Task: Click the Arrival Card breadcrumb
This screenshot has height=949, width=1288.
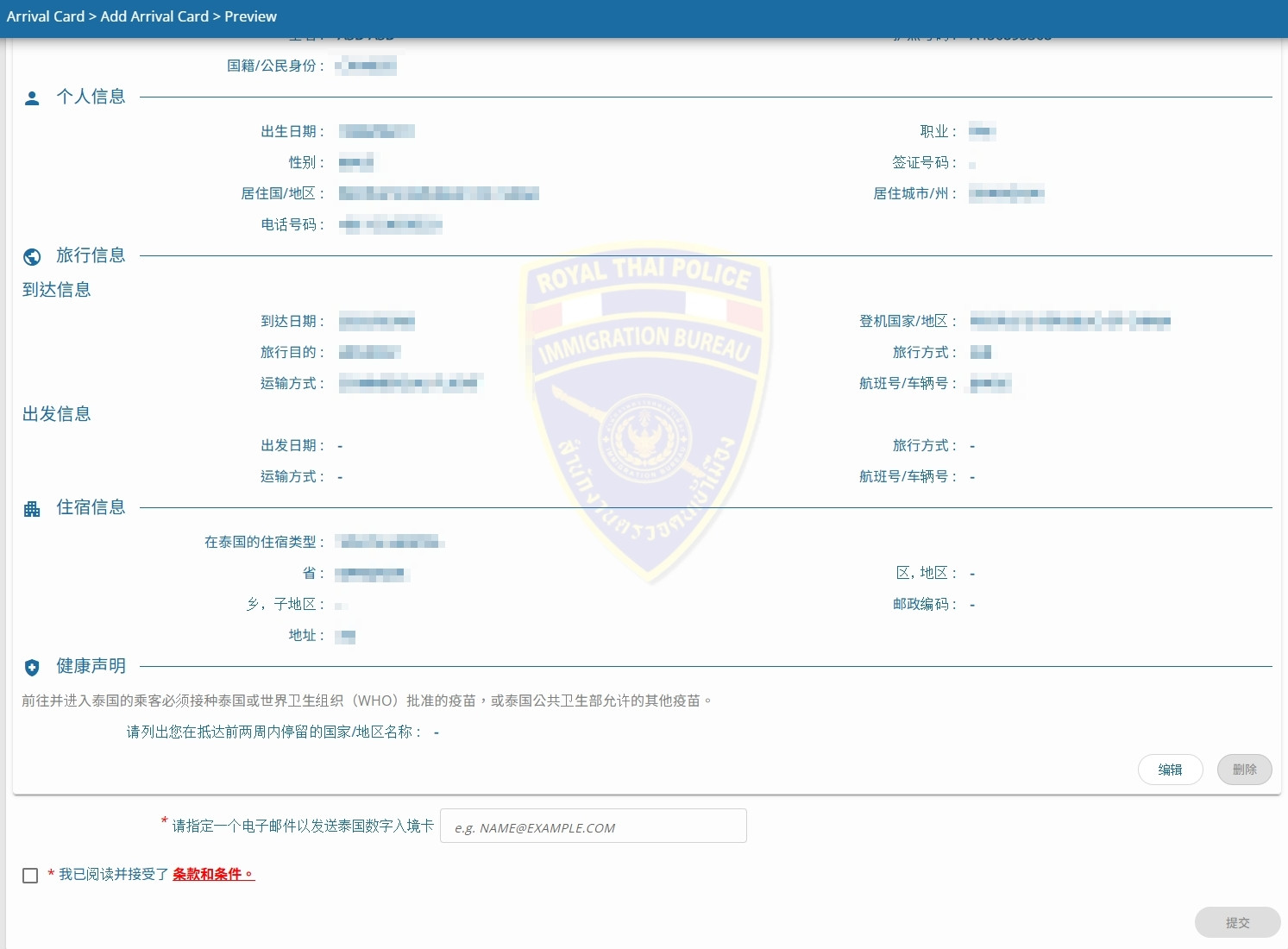Action: 46,16
